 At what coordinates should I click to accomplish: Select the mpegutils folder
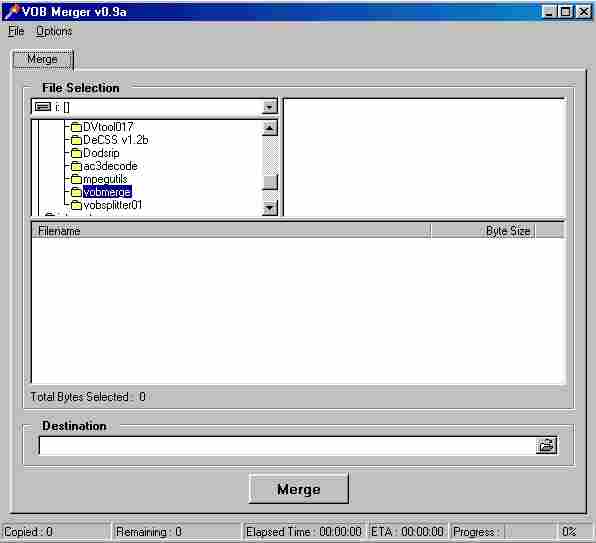pyautogui.click(x=105, y=179)
